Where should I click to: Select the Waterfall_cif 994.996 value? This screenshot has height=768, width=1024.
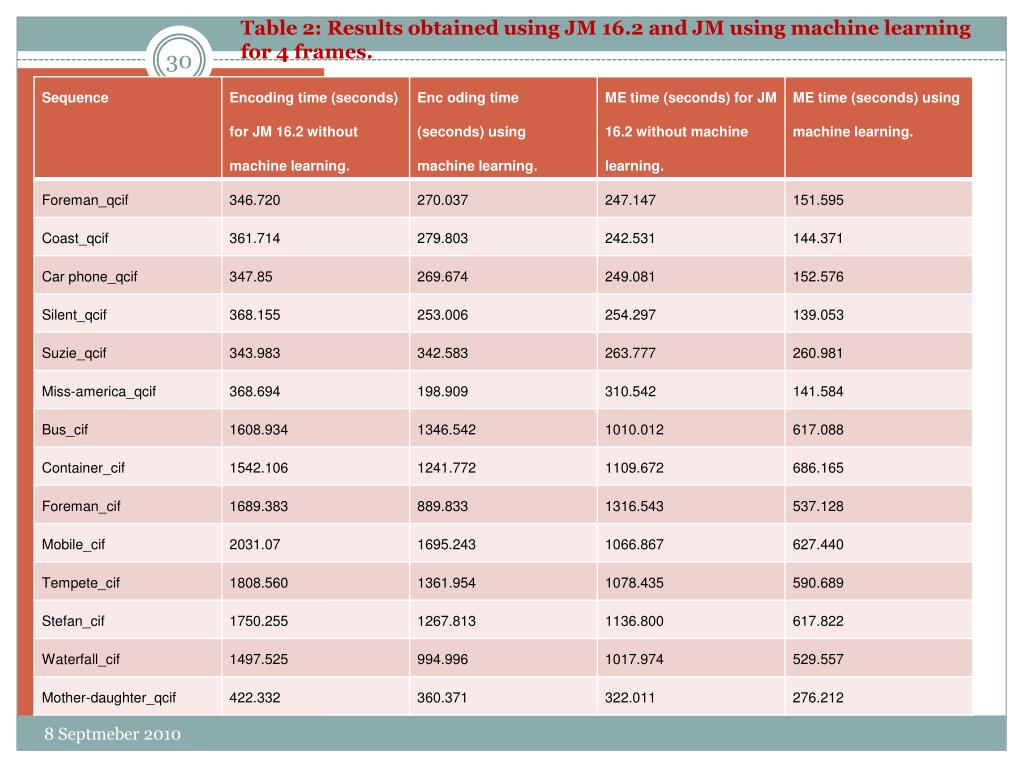[443, 660]
